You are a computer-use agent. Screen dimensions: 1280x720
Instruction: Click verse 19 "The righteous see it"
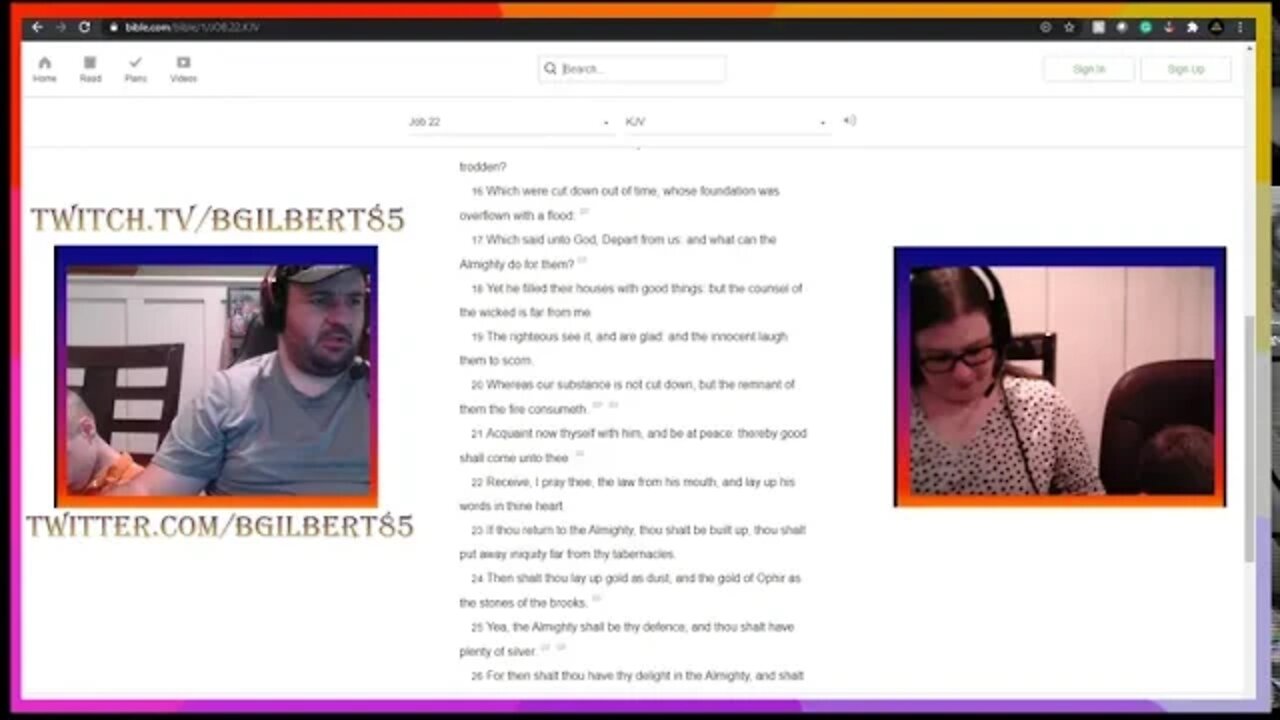623,349
